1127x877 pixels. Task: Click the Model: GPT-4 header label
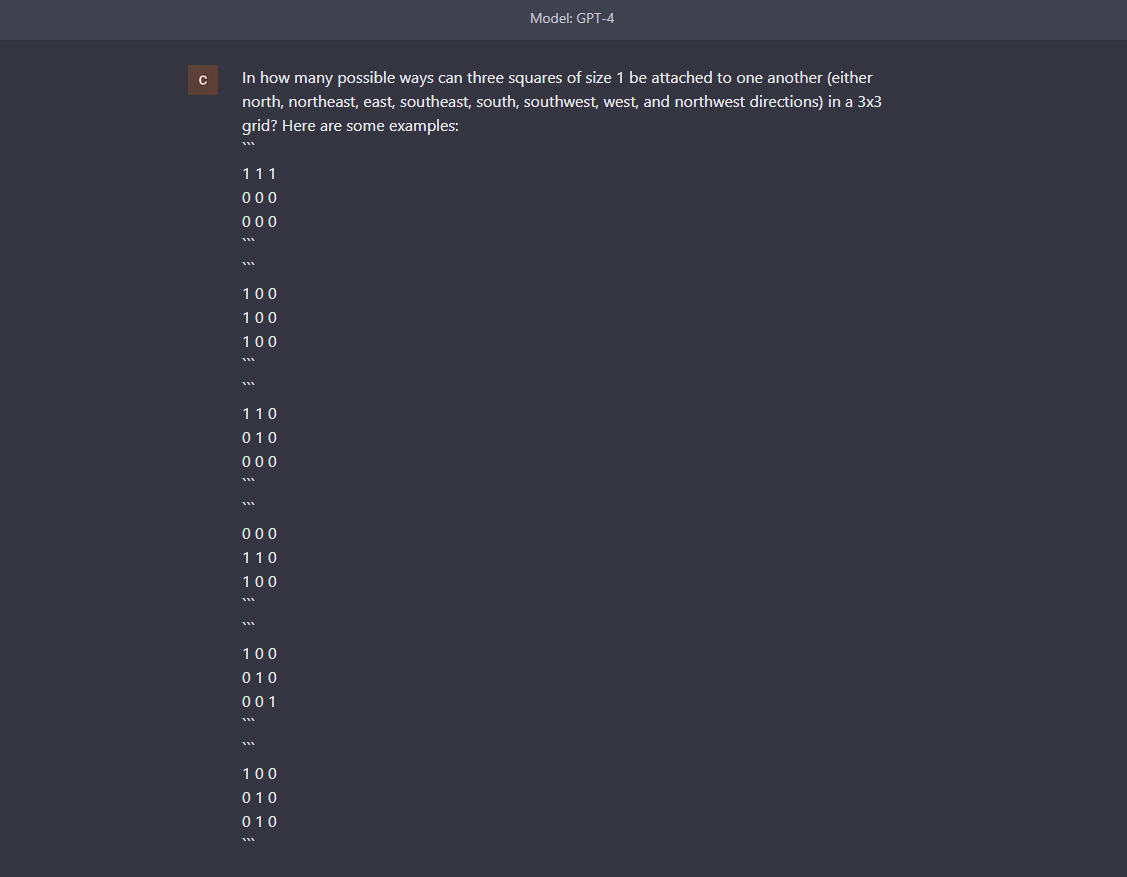coord(572,18)
